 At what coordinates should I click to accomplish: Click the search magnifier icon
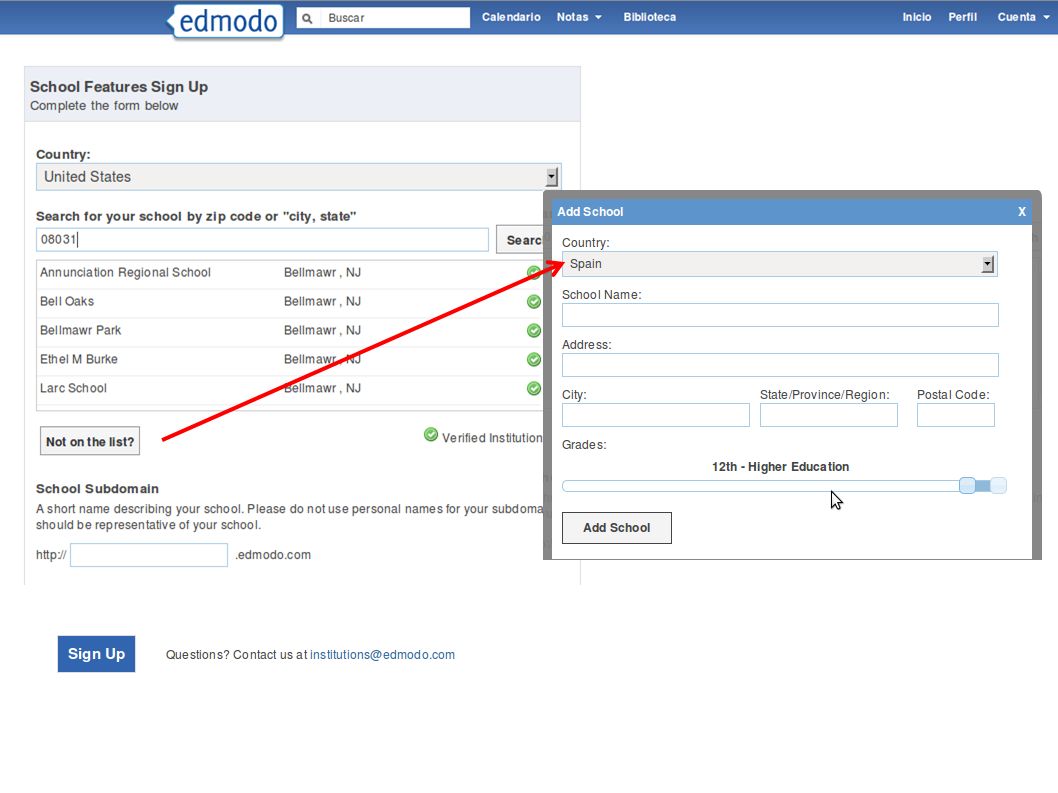click(x=307, y=18)
